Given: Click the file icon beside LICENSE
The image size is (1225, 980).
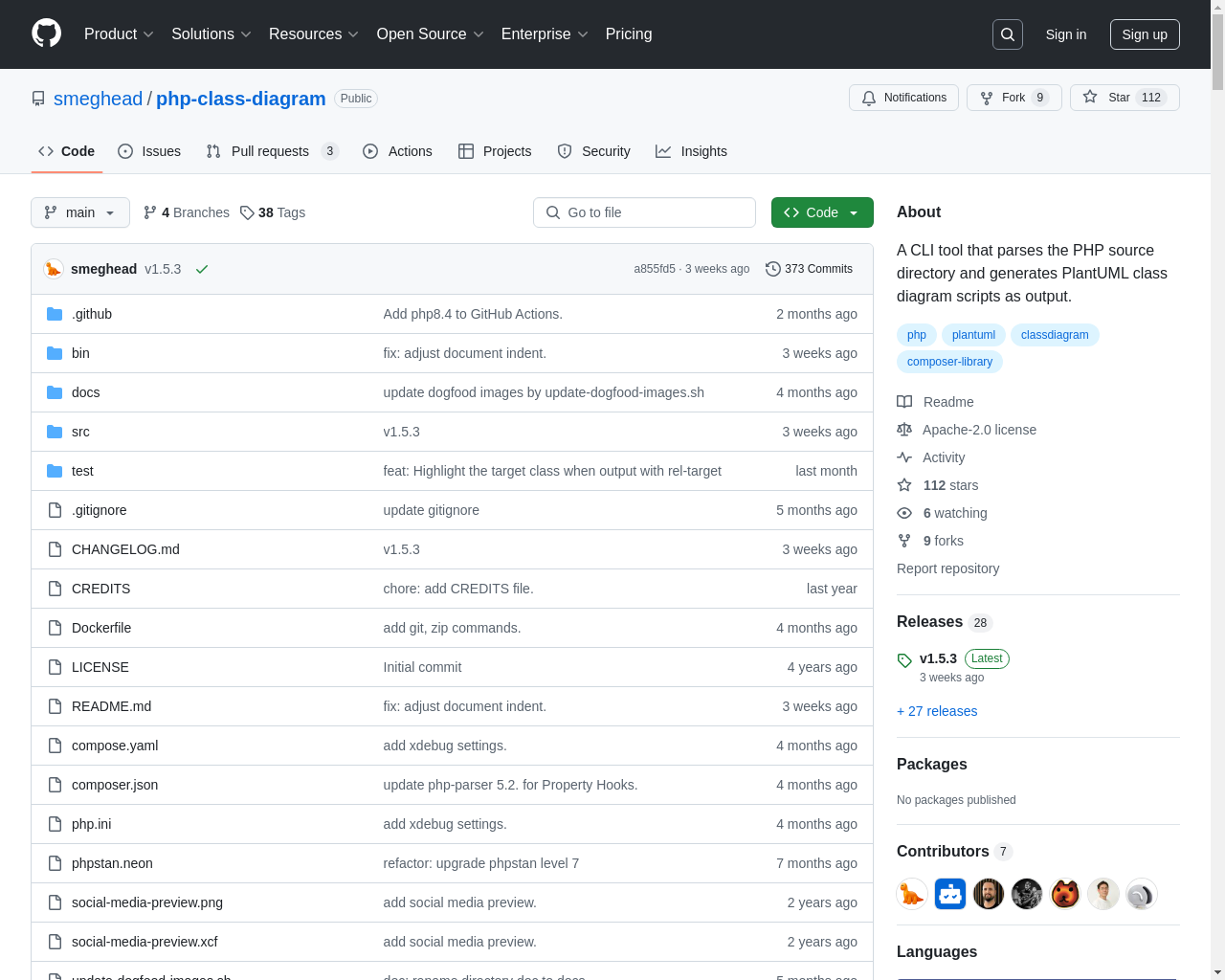Looking at the screenshot, I should (55, 667).
